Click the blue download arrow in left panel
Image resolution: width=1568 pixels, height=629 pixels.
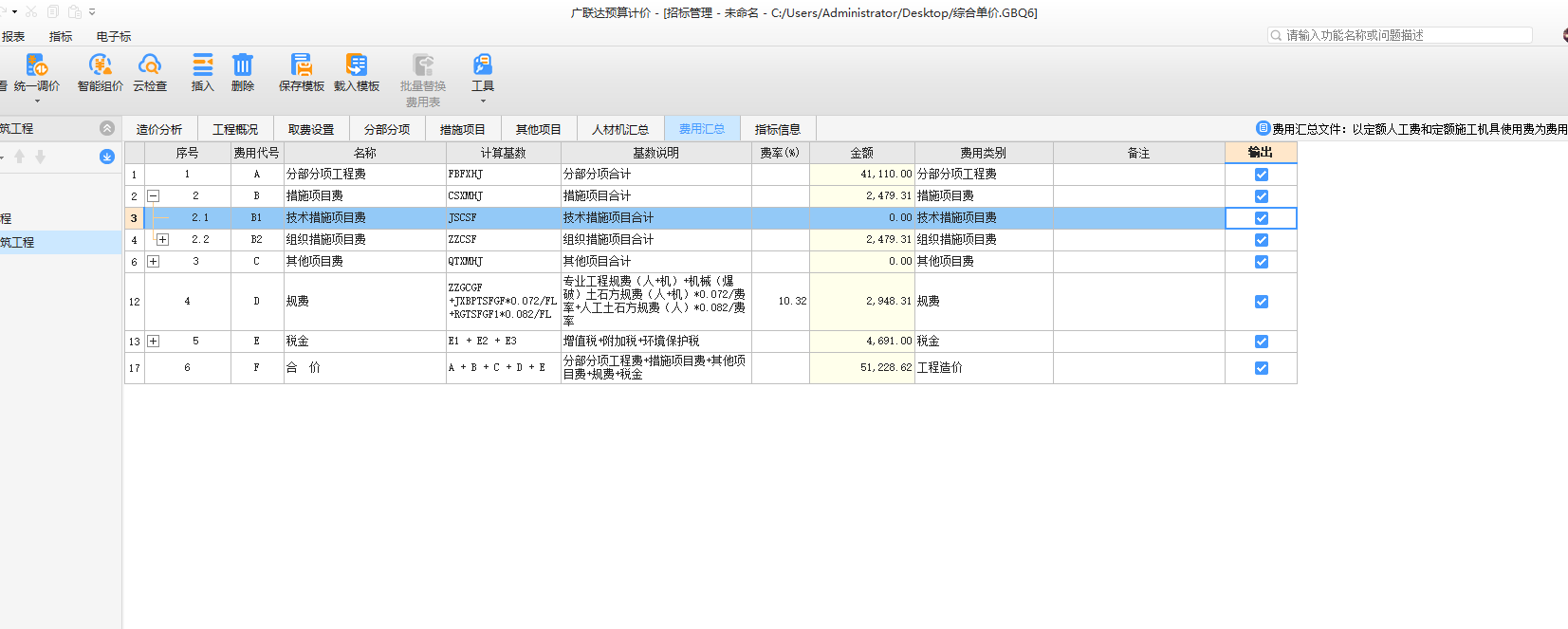107,157
